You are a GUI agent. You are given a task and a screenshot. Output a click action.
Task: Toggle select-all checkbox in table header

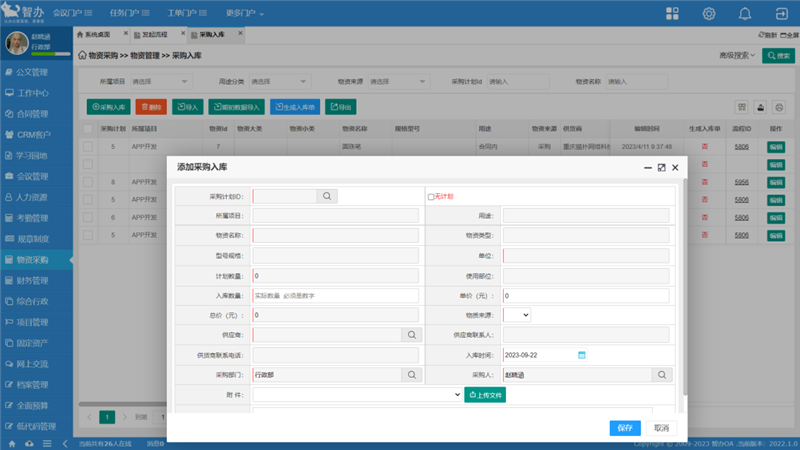pos(88,129)
